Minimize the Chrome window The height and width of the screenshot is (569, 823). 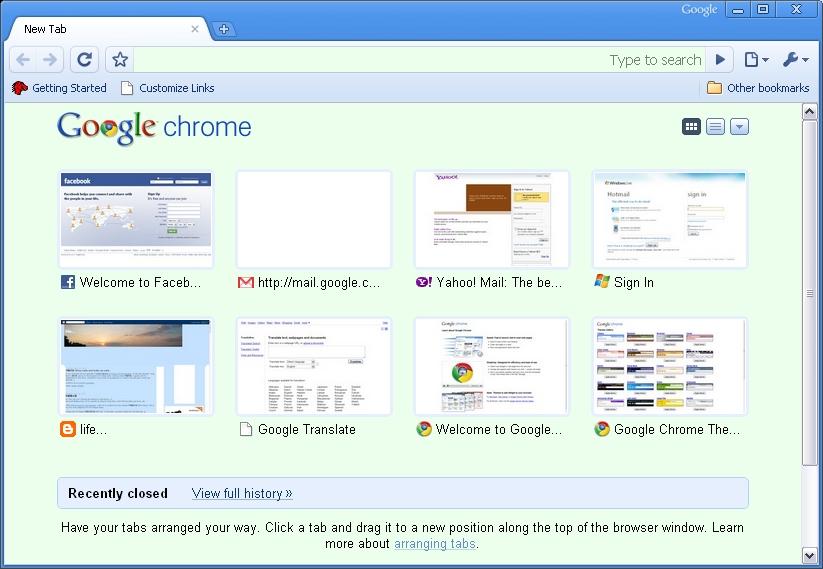pyautogui.click(x=737, y=9)
